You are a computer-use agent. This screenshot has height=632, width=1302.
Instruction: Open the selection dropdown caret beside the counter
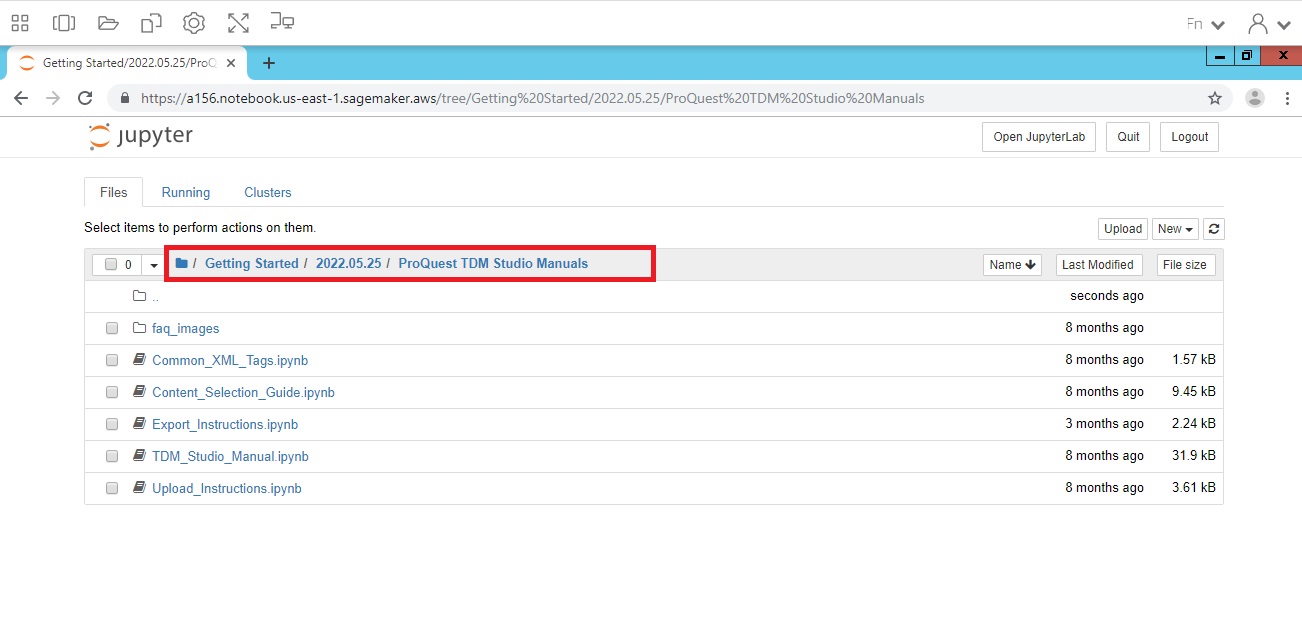coord(154,265)
